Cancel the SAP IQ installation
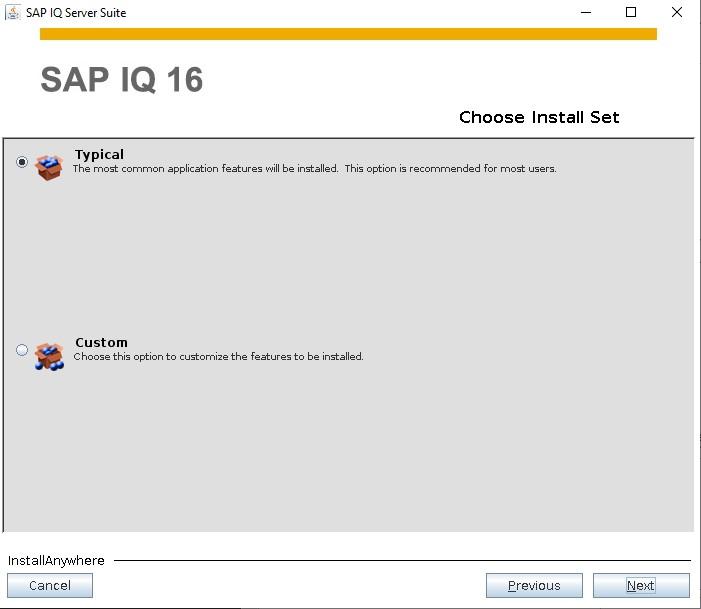The width and height of the screenshot is (701, 609). [50, 585]
